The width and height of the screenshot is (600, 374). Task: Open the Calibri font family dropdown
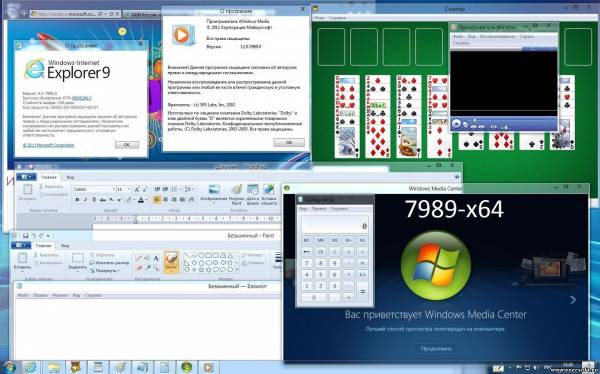pyautogui.click(x=113, y=189)
